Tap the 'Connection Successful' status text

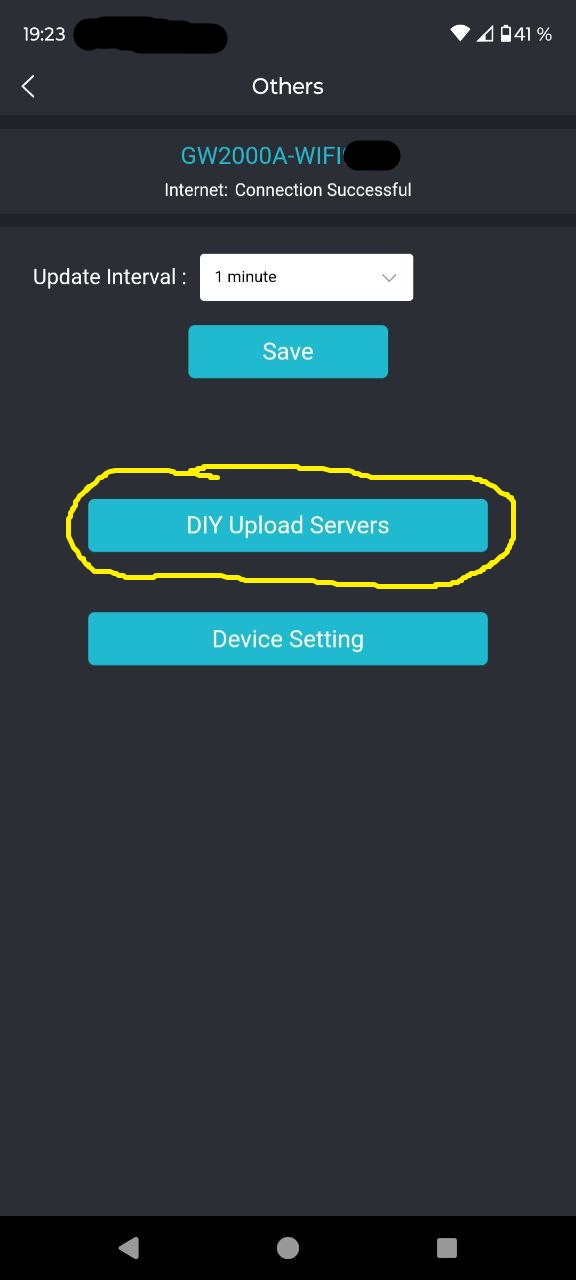pyautogui.click(x=323, y=190)
